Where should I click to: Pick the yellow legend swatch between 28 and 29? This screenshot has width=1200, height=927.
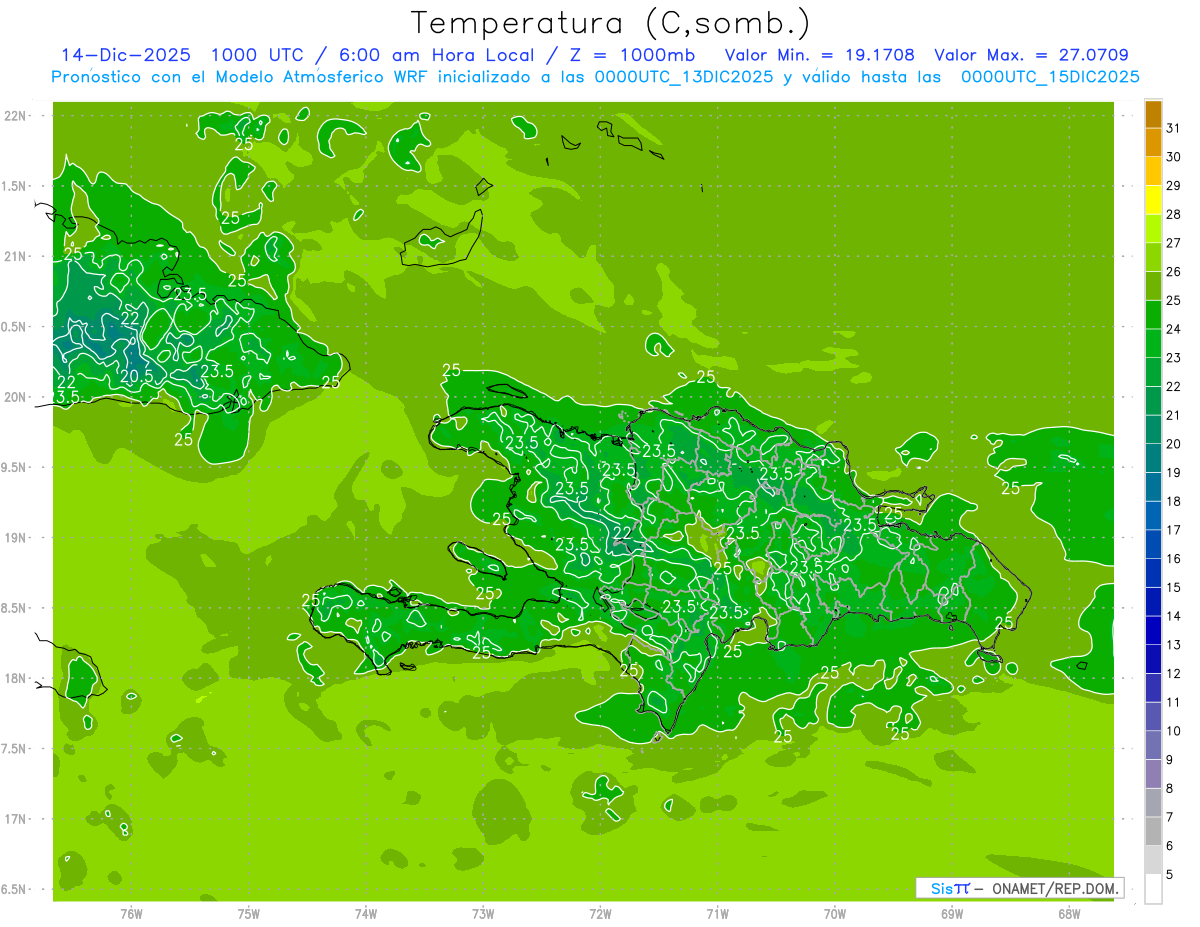(1154, 200)
